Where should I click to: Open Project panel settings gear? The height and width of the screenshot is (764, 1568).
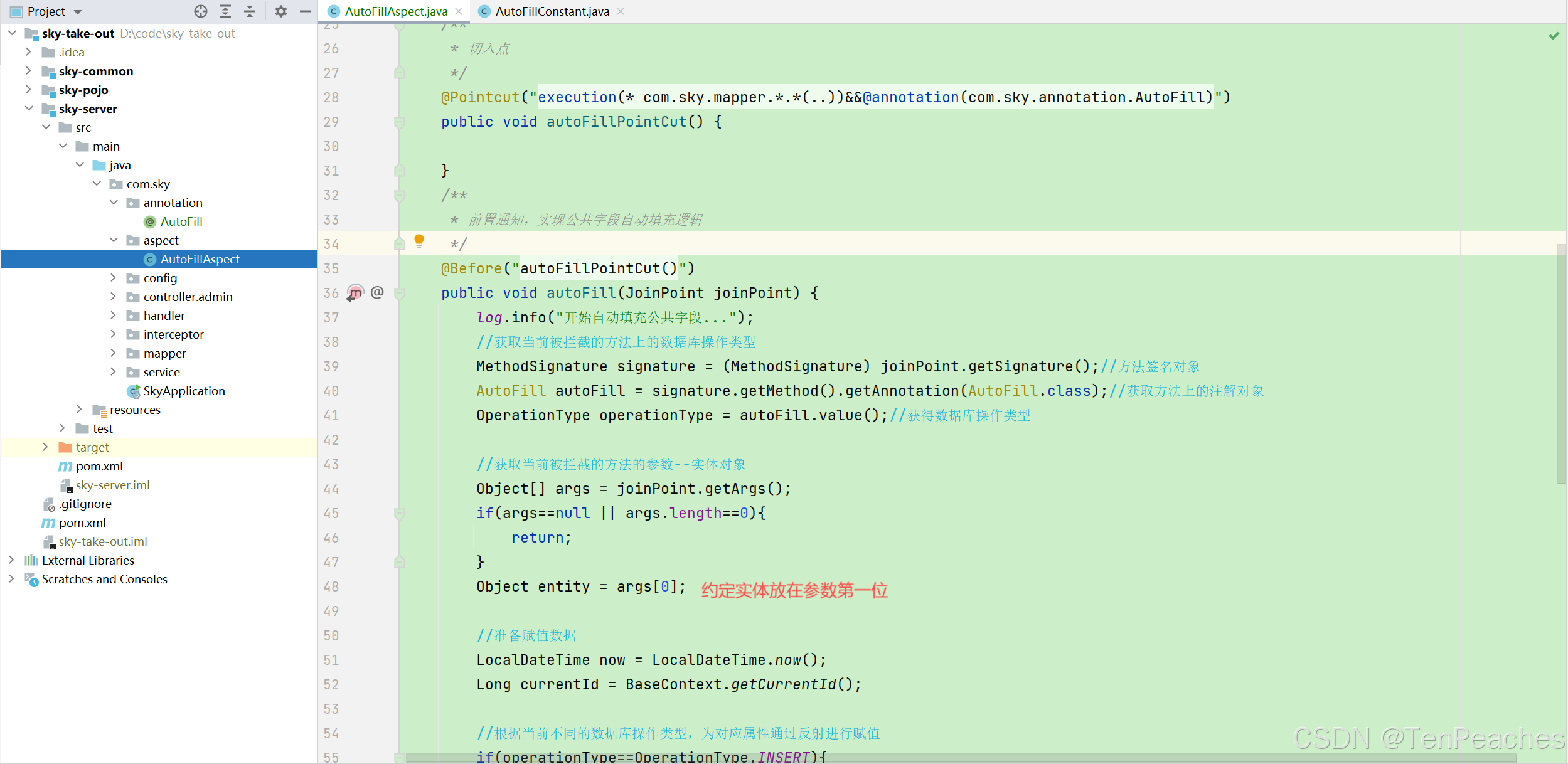click(281, 11)
